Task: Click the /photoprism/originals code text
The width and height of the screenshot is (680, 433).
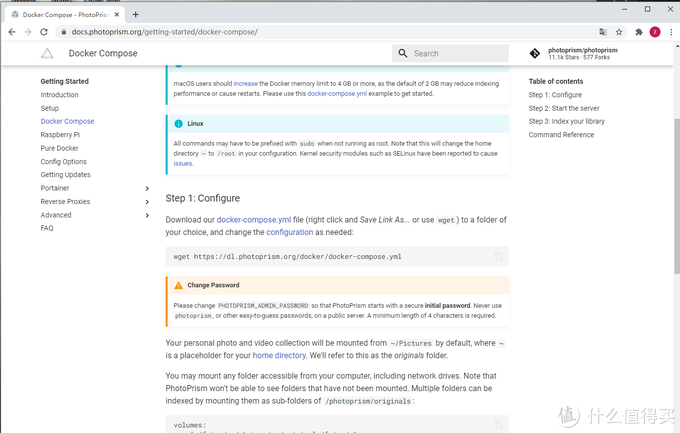Action: click(368, 401)
